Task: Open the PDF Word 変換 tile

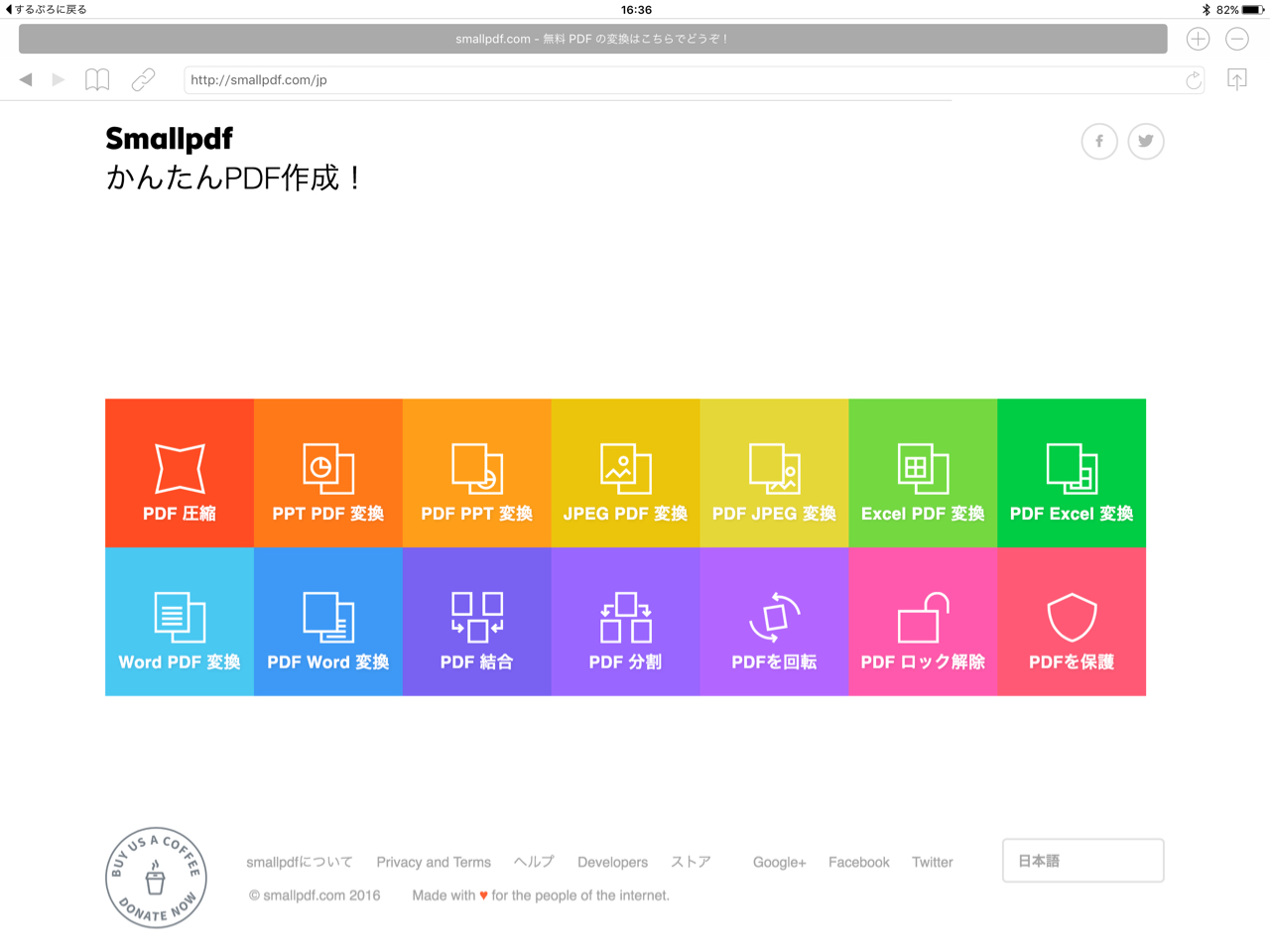Action: [x=328, y=622]
